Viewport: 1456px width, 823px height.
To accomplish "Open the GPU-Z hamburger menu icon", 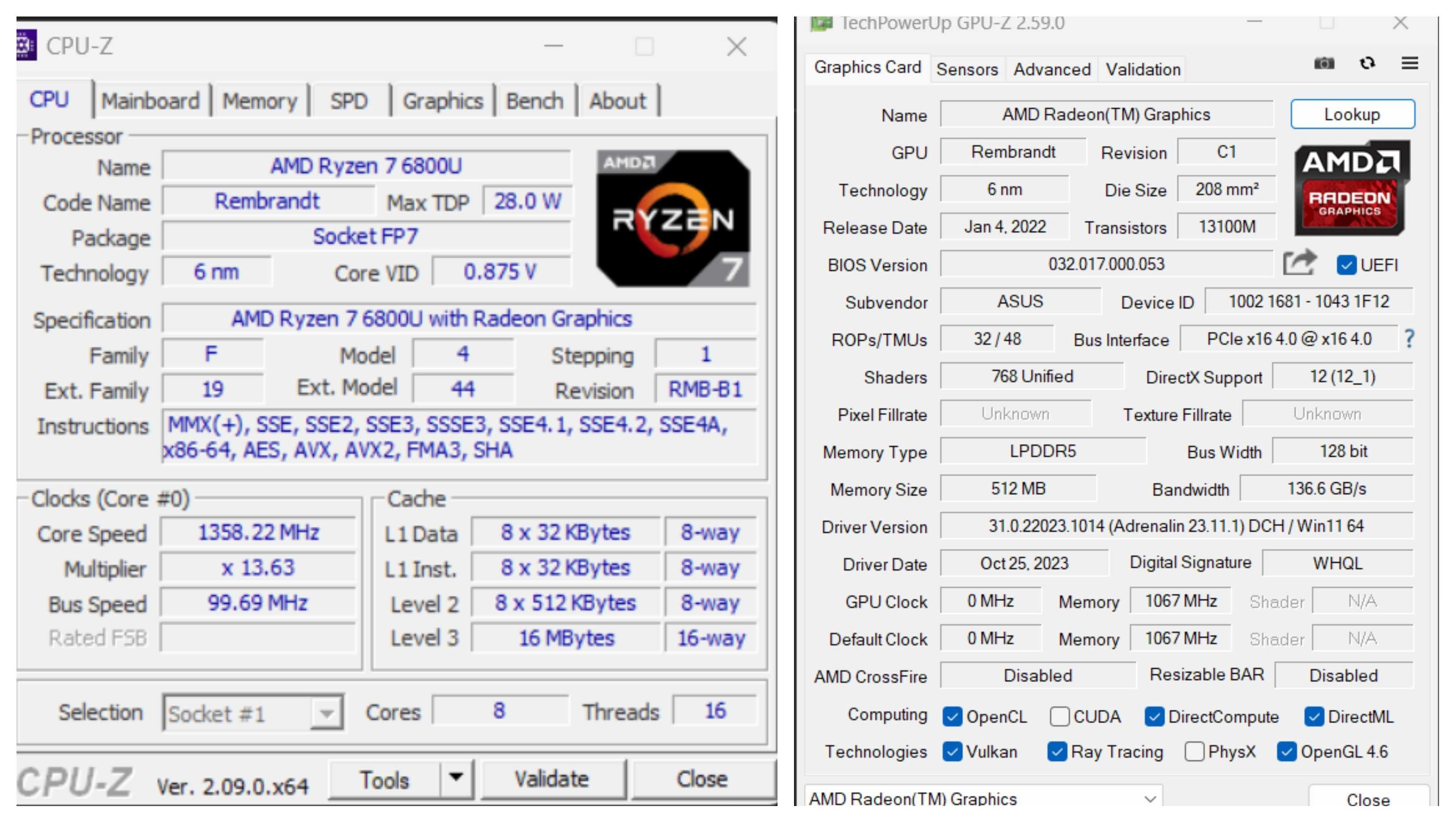I will coord(1410,63).
